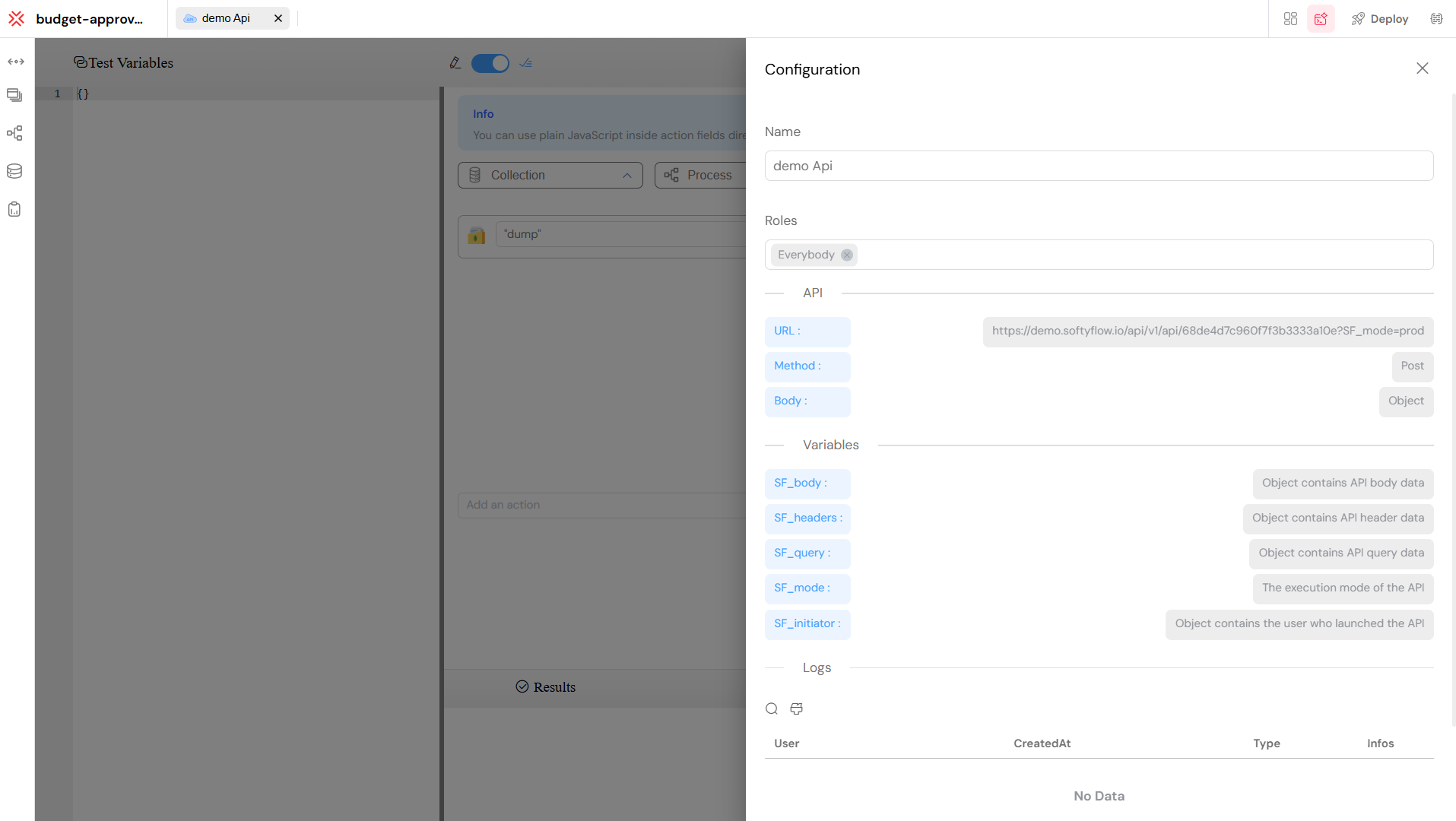1456x821 pixels.
Task: Collapse the Collection dropdown
Action: (628, 175)
